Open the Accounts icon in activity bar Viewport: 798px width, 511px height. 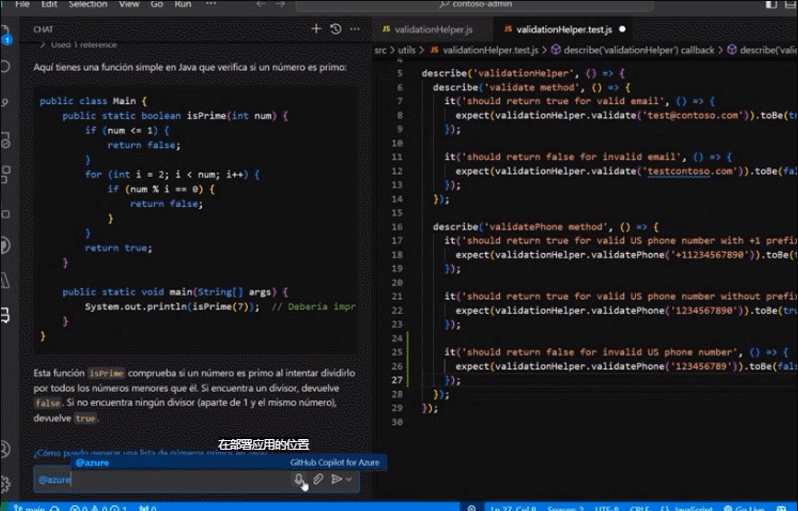7,448
